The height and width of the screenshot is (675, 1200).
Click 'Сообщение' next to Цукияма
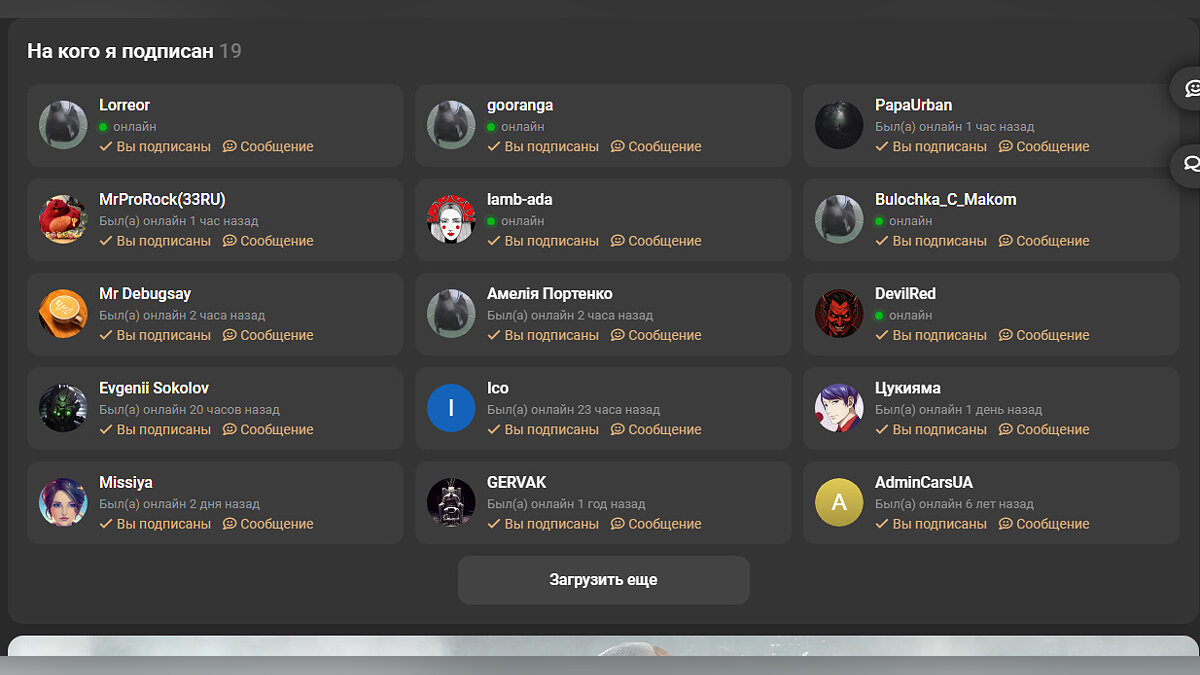(1044, 430)
